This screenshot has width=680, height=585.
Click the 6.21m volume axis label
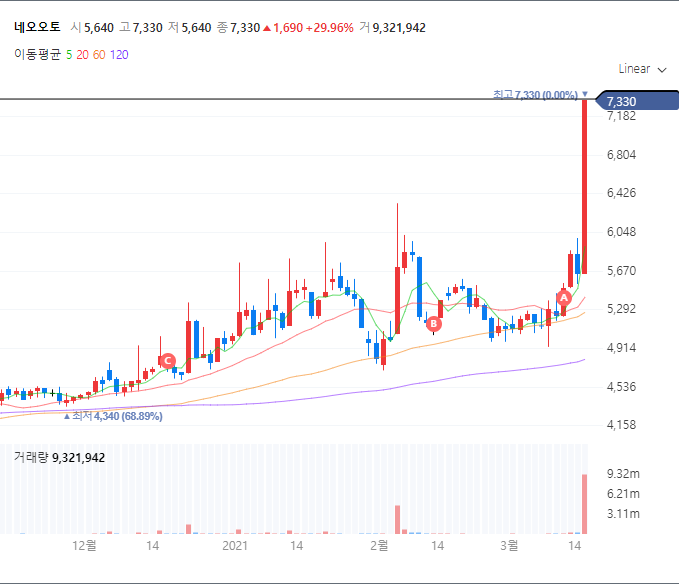623,494
